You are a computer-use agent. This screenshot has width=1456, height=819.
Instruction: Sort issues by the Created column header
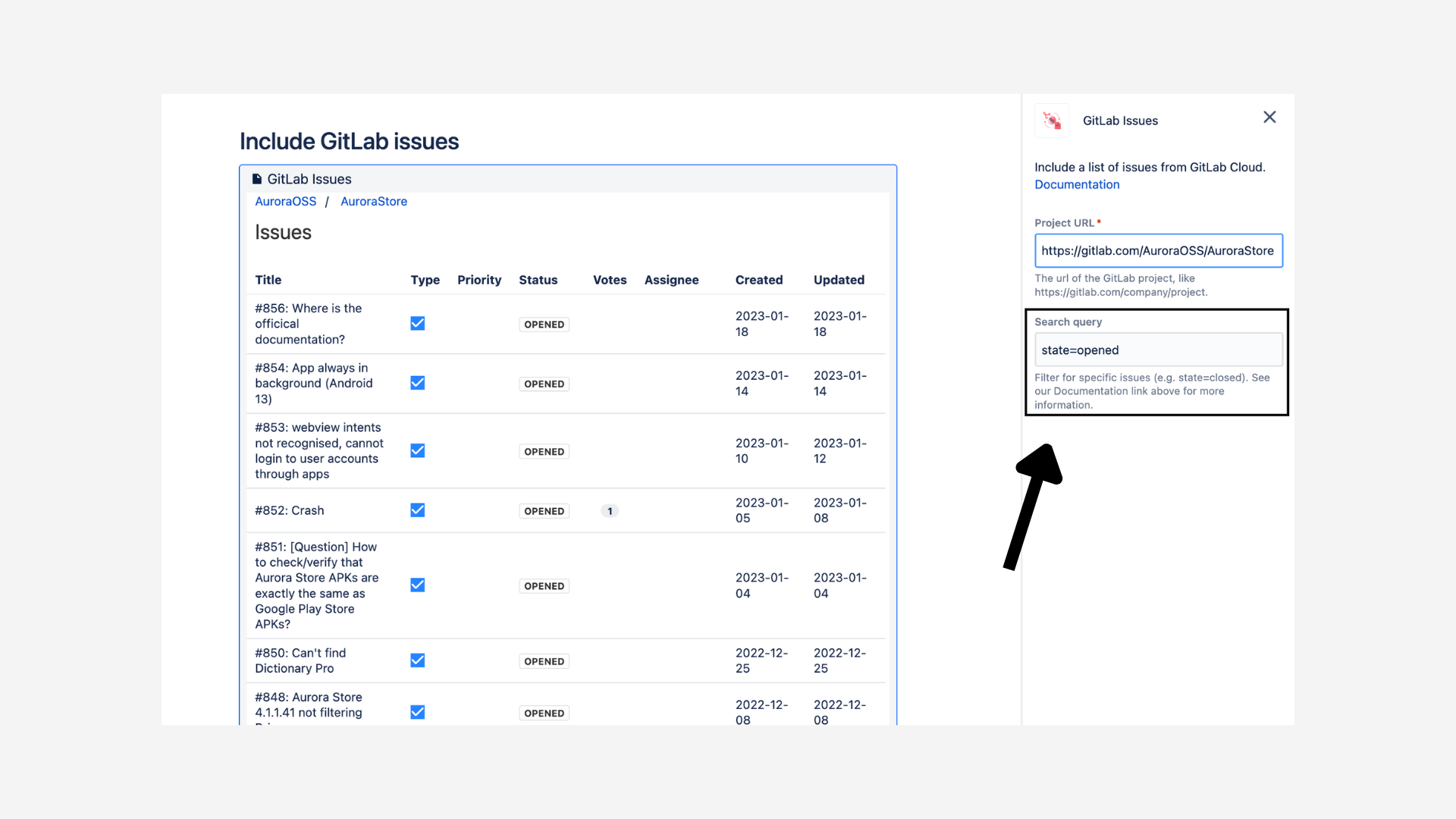(759, 280)
